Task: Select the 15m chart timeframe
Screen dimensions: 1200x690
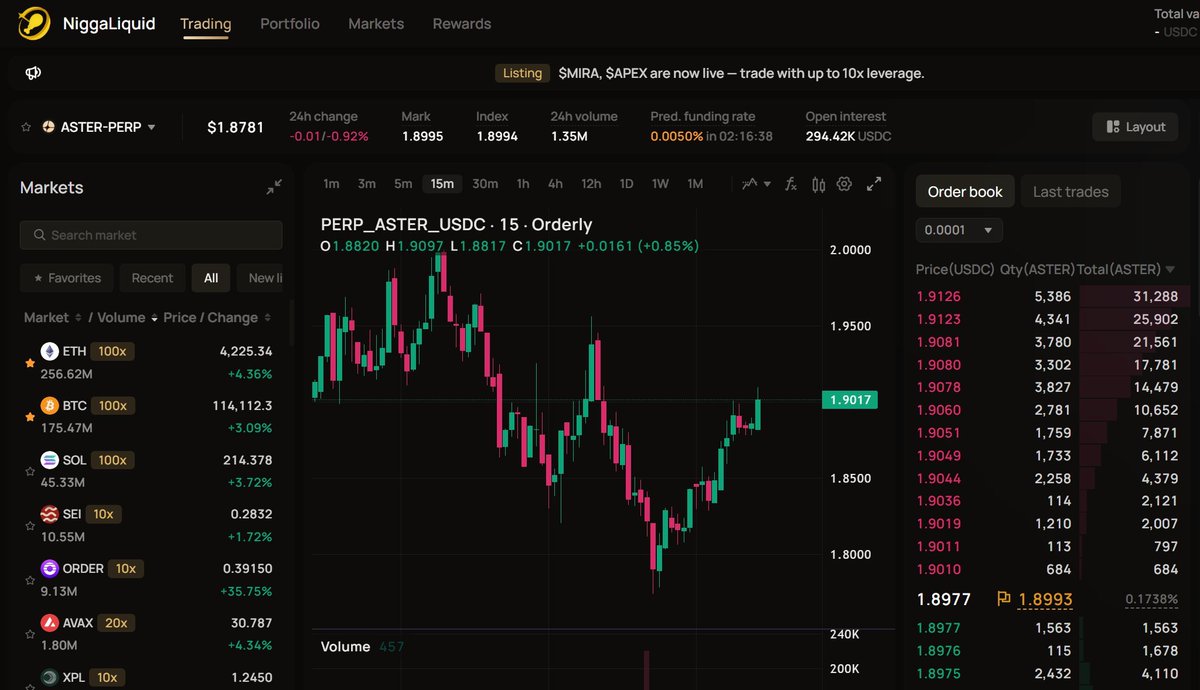Action: tap(442, 184)
